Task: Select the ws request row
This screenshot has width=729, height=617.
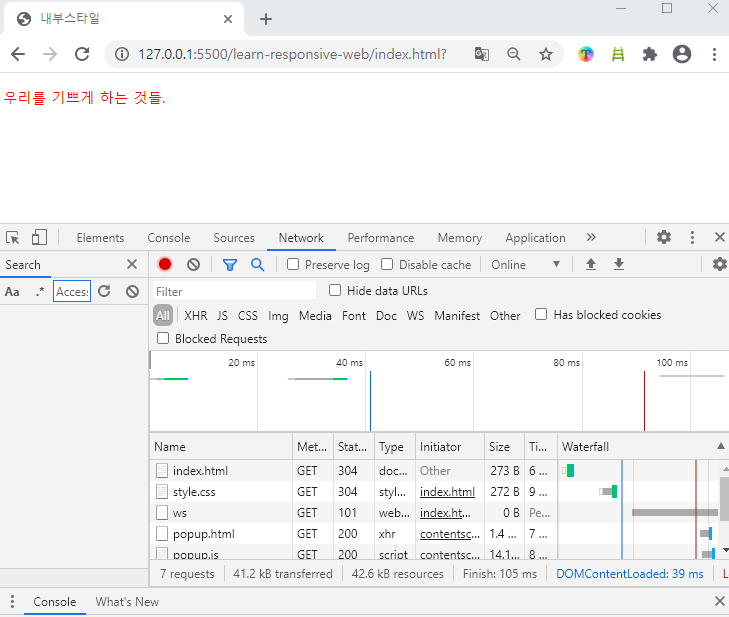Action: pos(353,513)
